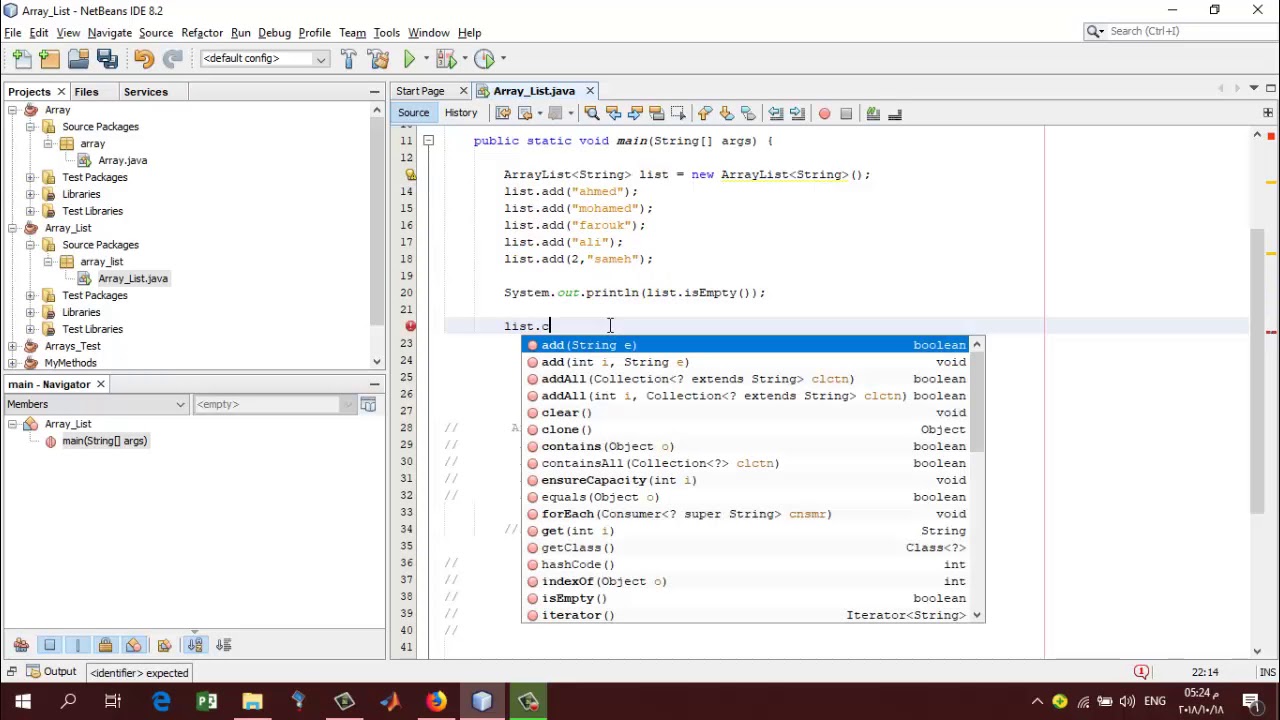Image resolution: width=1280 pixels, height=720 pixels.
Task: Toggle Show Static Members filter in Navigator
Action: click(78, 645)
